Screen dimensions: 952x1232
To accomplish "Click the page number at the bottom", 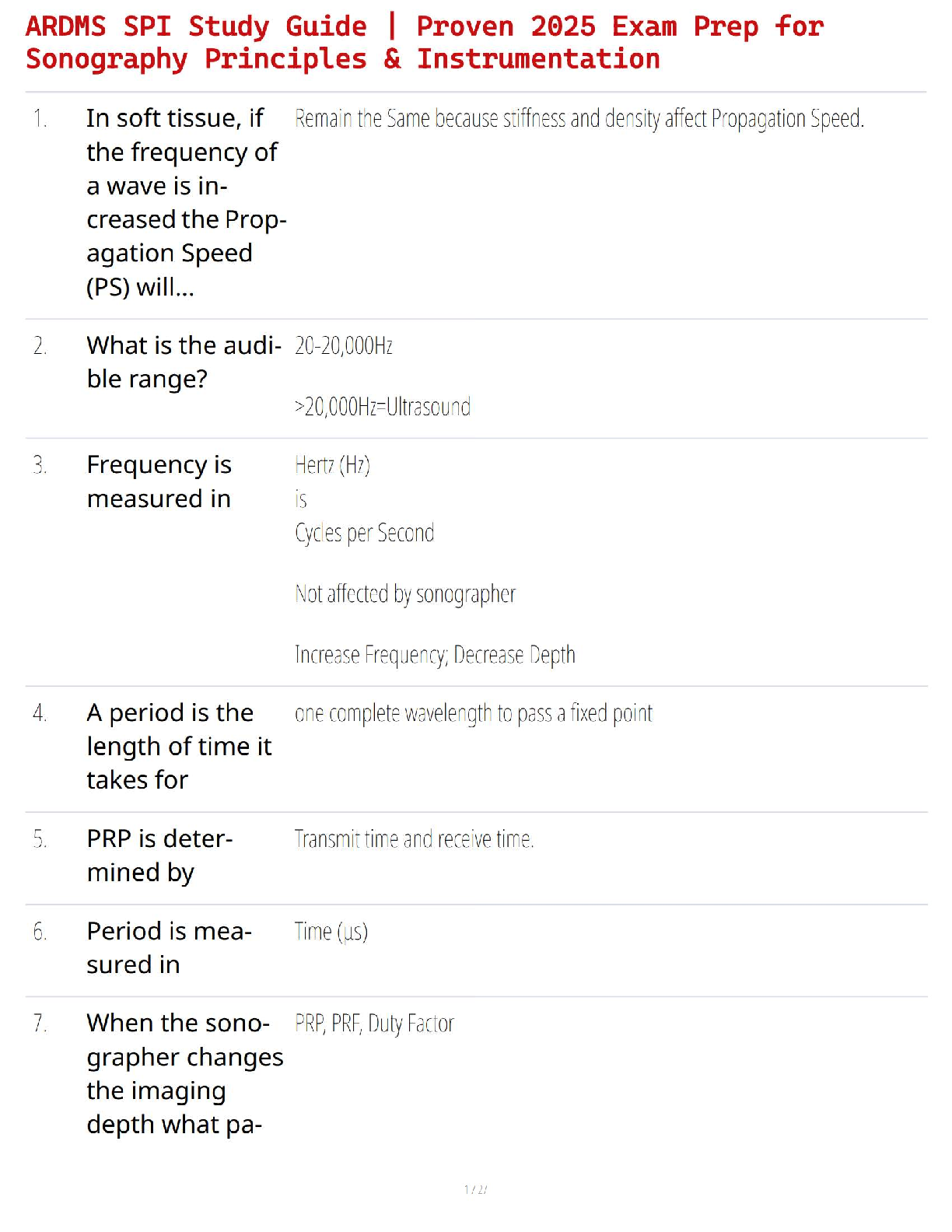I will [475, 1189].
